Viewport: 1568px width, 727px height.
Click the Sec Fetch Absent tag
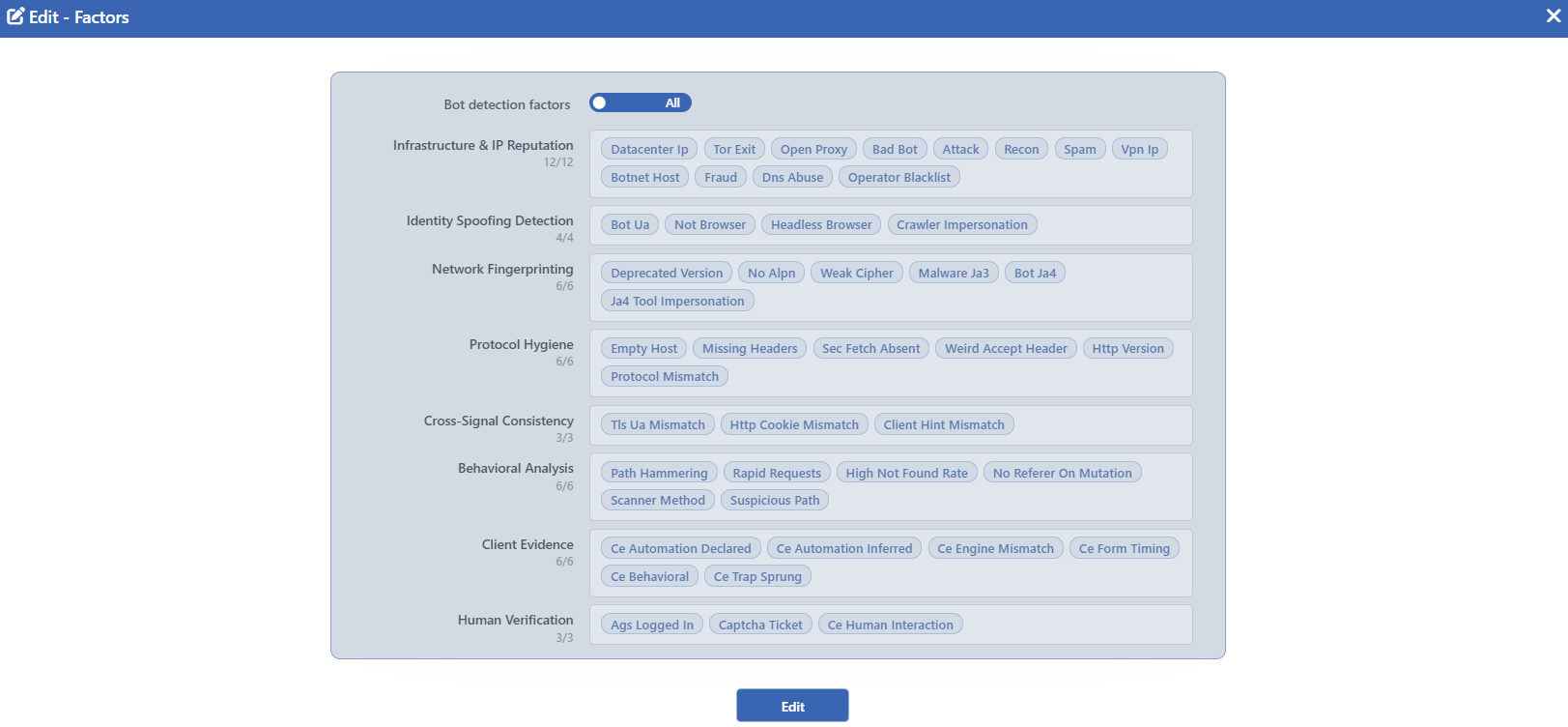(871, 348)
